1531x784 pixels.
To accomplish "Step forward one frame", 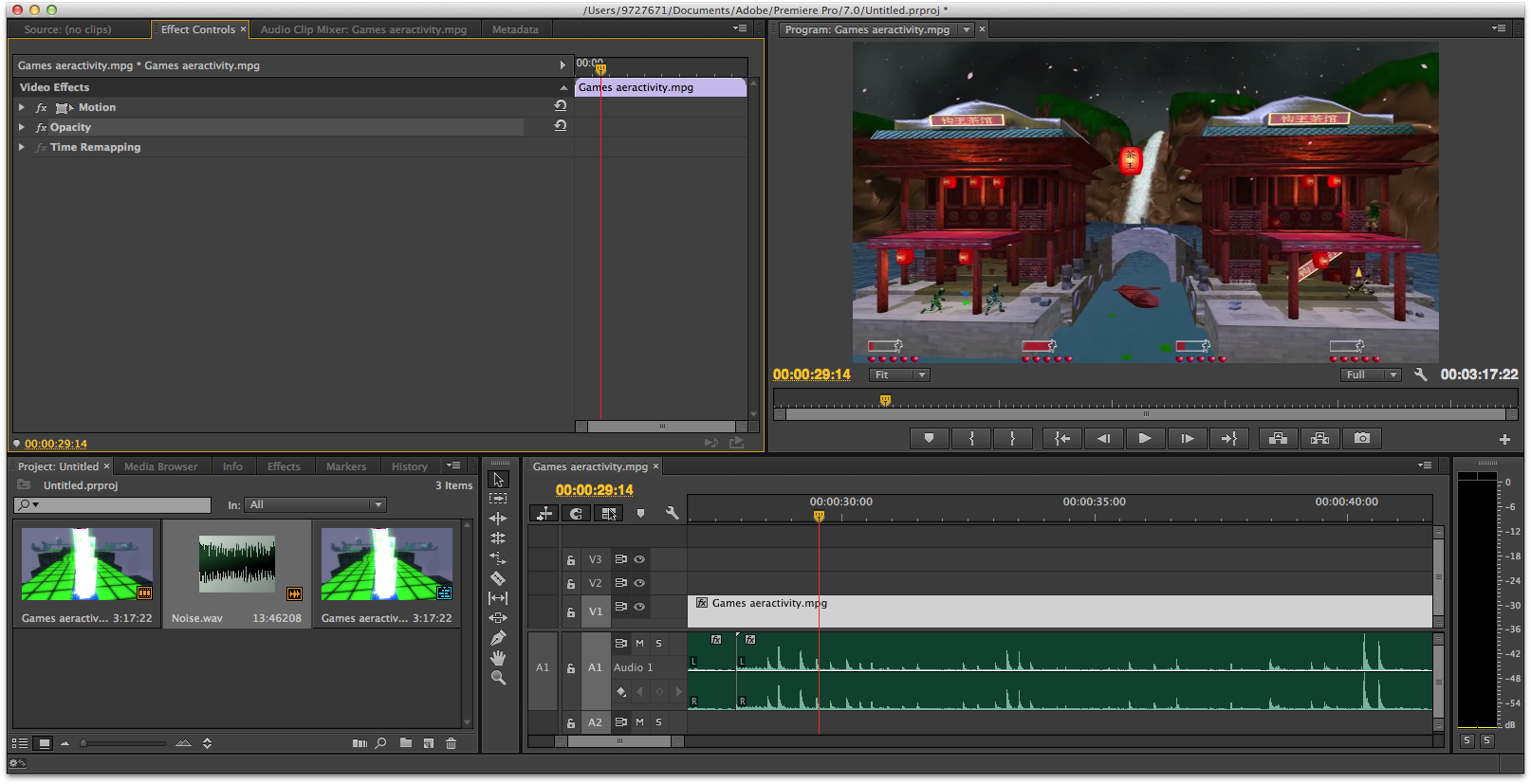I will tap(1187, 438).
